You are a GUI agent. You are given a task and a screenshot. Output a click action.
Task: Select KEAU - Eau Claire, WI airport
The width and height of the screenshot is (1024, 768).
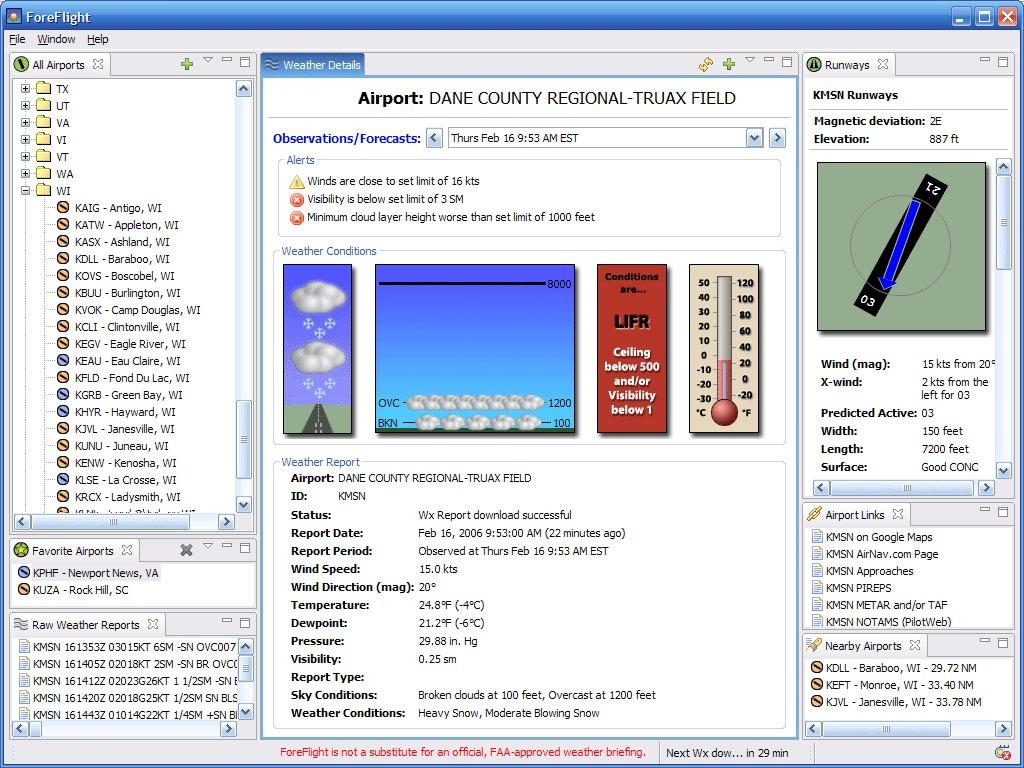[128, 360]
